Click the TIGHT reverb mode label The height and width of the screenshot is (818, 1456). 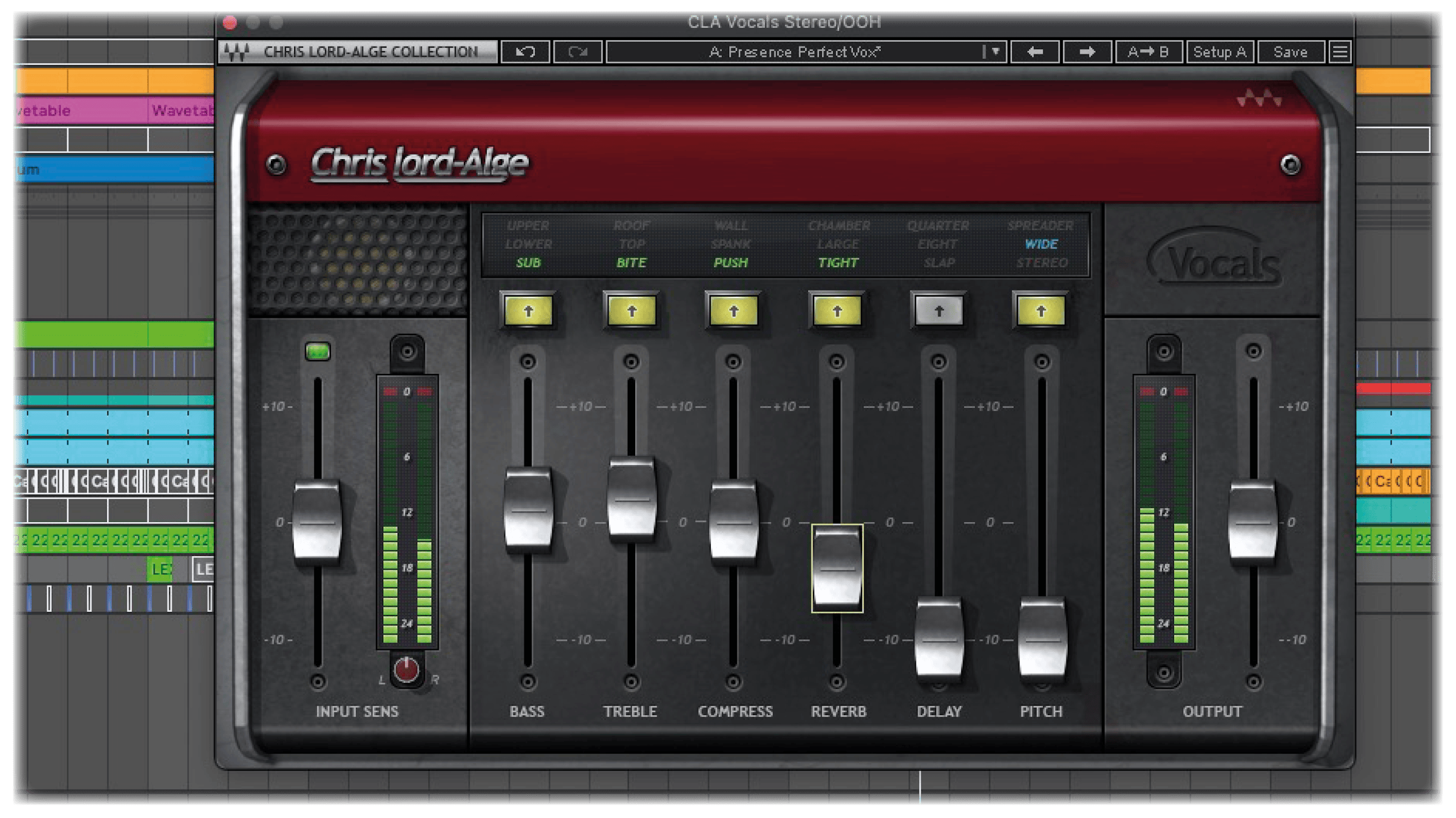[x=838, y=263]
